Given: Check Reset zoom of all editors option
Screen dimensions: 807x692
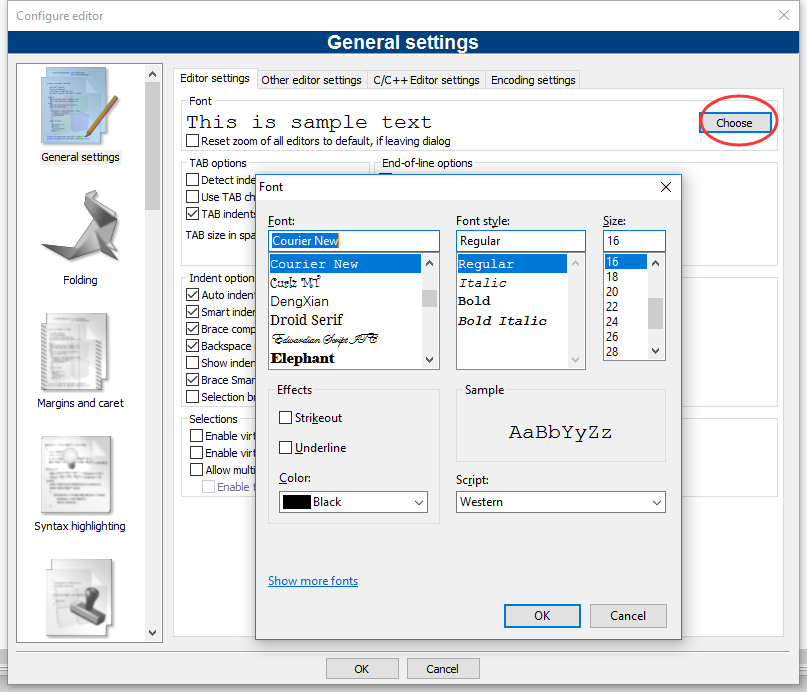Looking at the screenshot, I should pos(192,140).
